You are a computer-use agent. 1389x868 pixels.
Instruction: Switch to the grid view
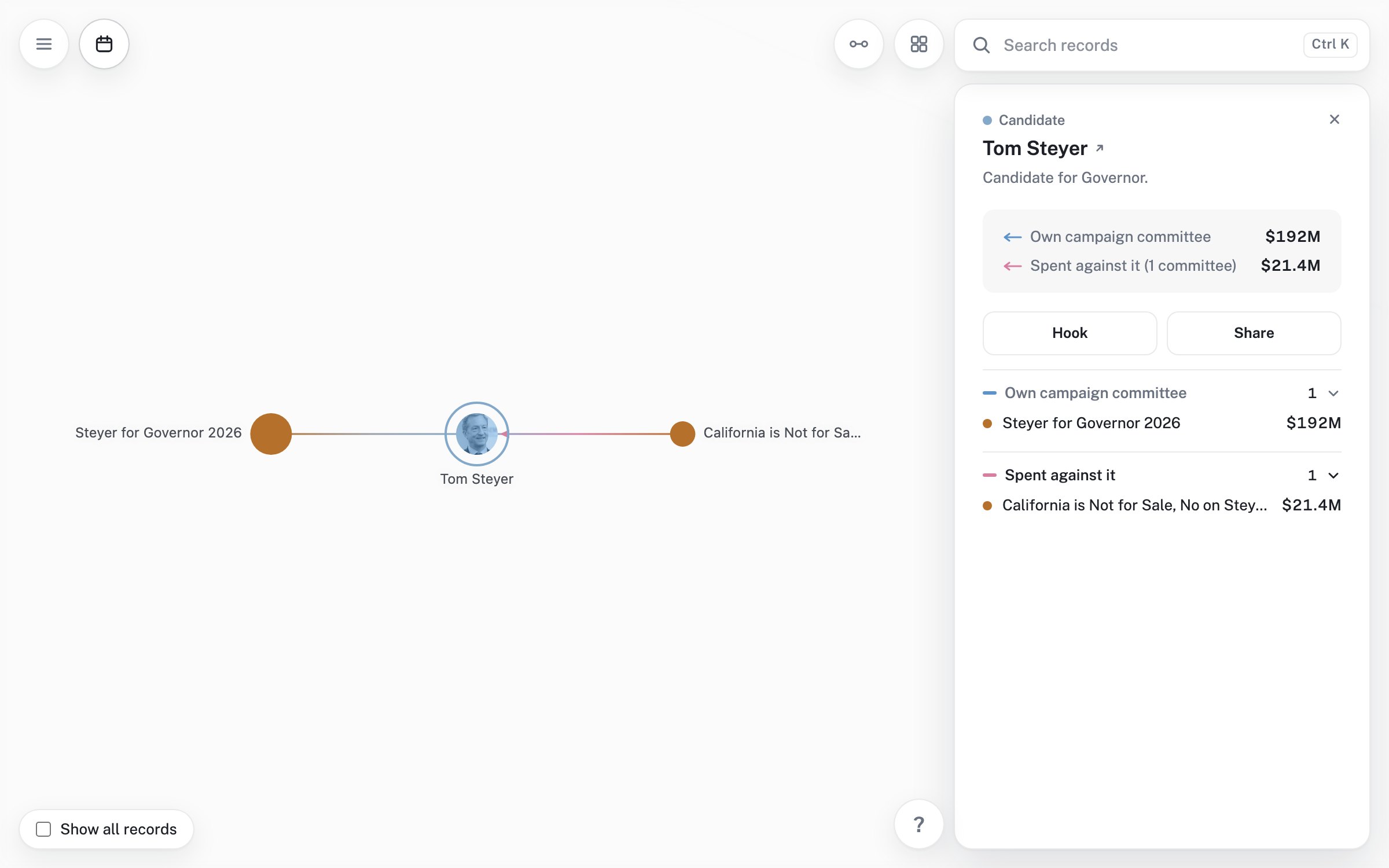(918, 44)
